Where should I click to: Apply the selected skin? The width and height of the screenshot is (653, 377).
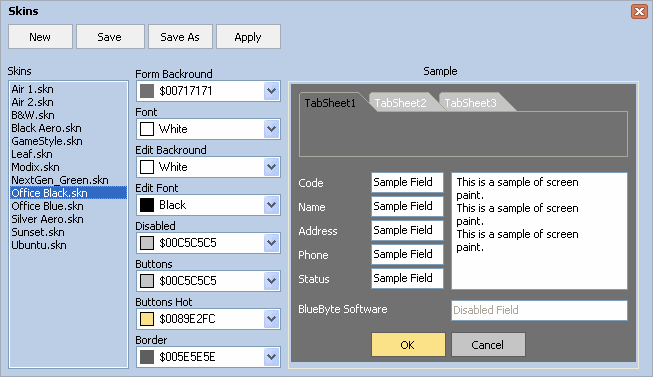pos(248,37)
